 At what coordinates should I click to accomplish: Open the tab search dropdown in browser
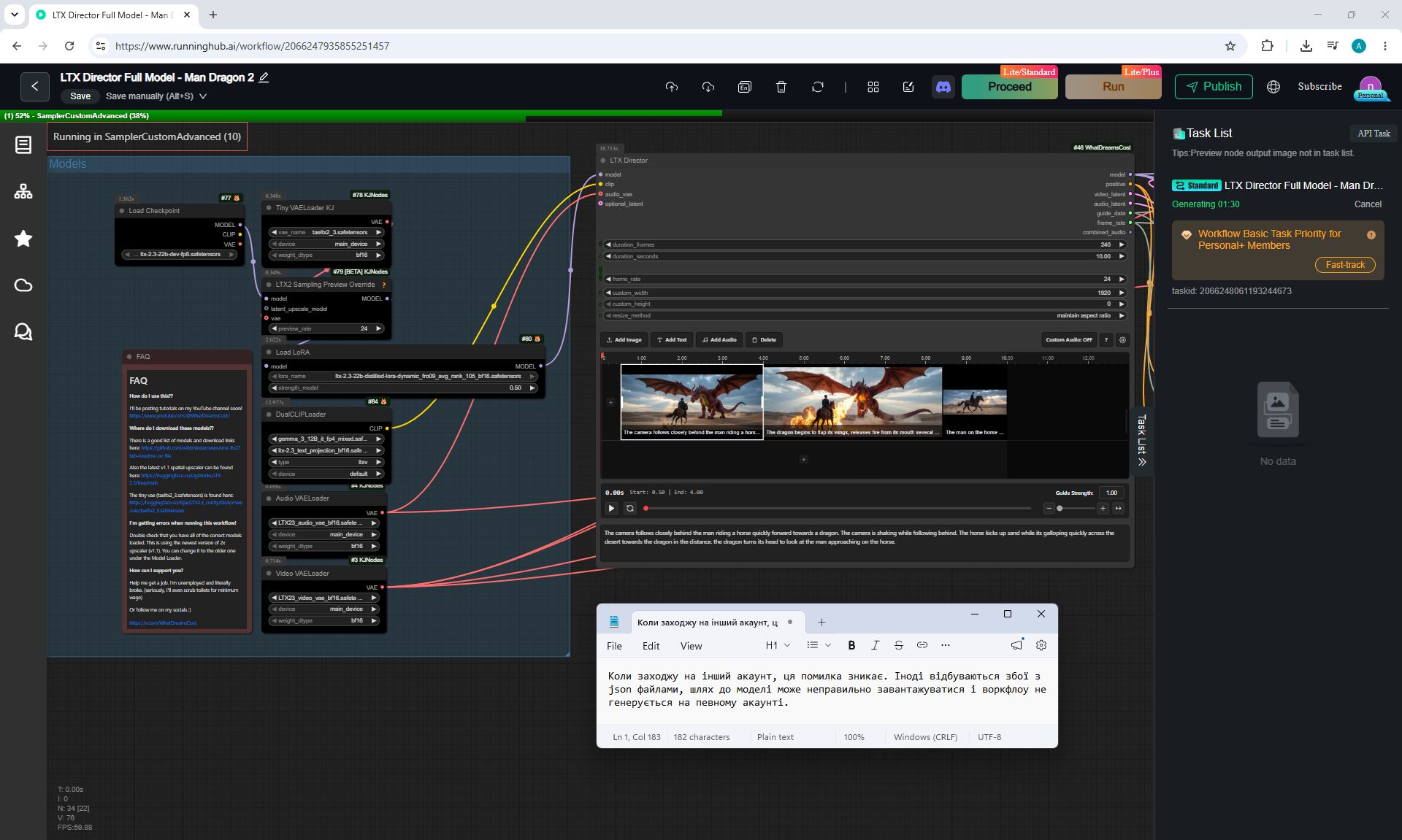click(x=15, y=15)
